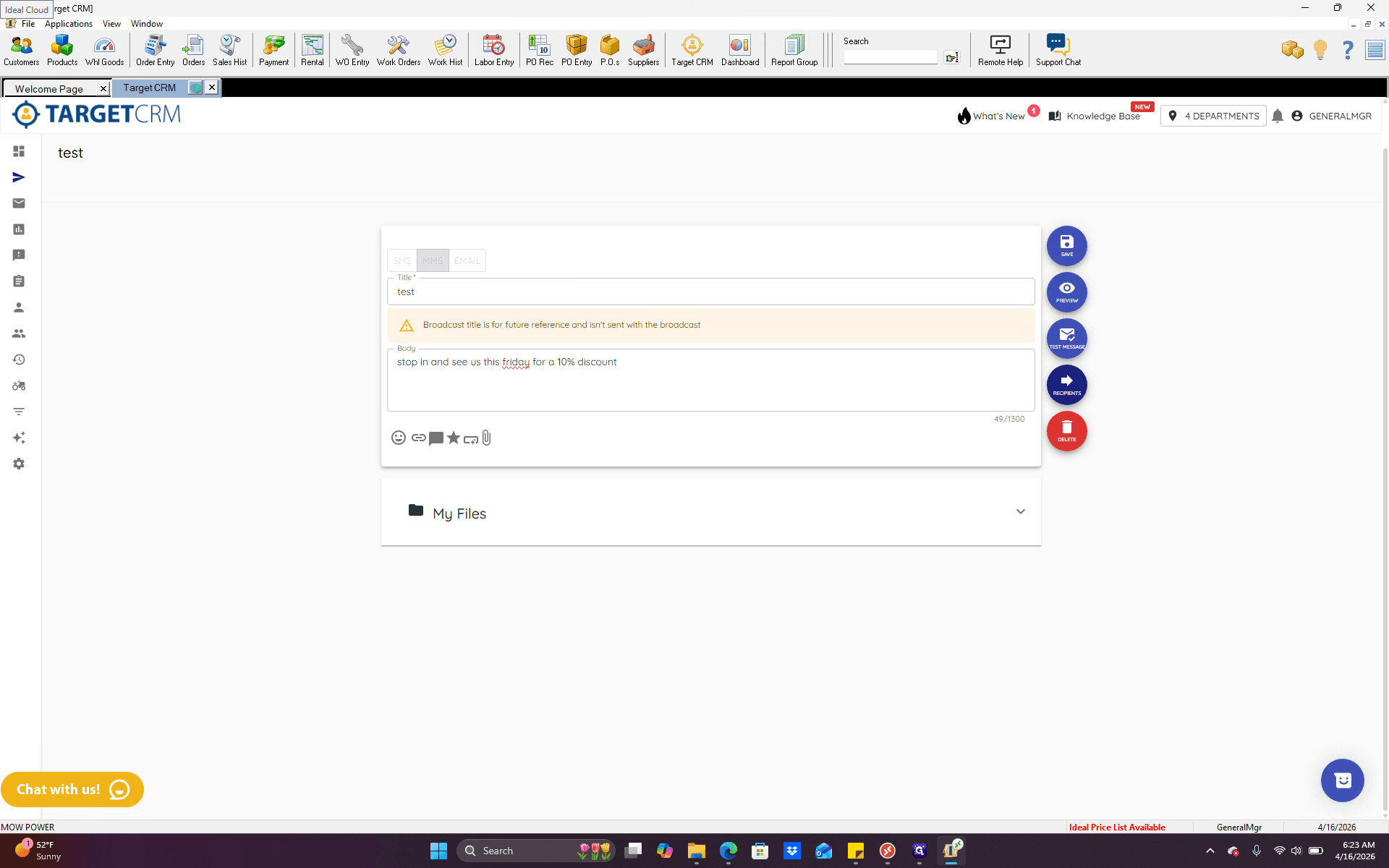
Task: Click the round SAVE button
Action: point(1066,246)
